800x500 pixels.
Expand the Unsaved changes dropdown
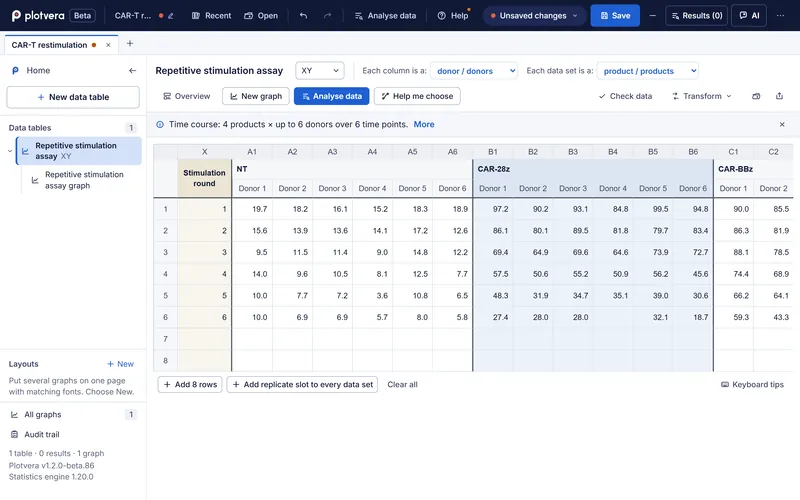(534, 16)
